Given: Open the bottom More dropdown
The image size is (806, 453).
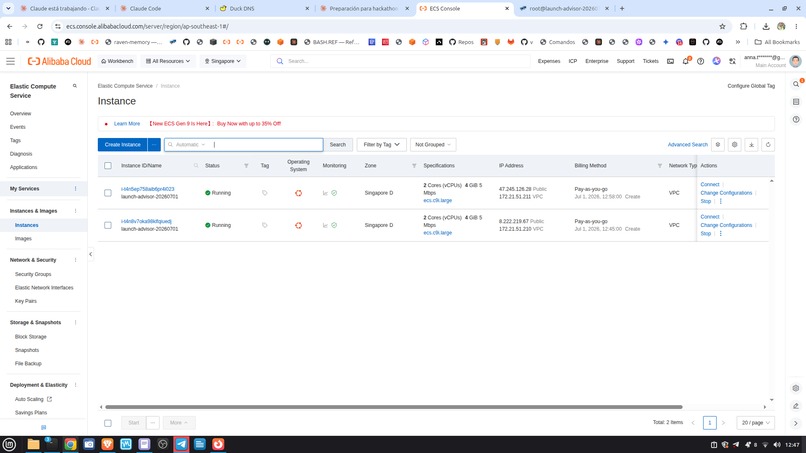Looking at the screenshot, I should 179,423.
